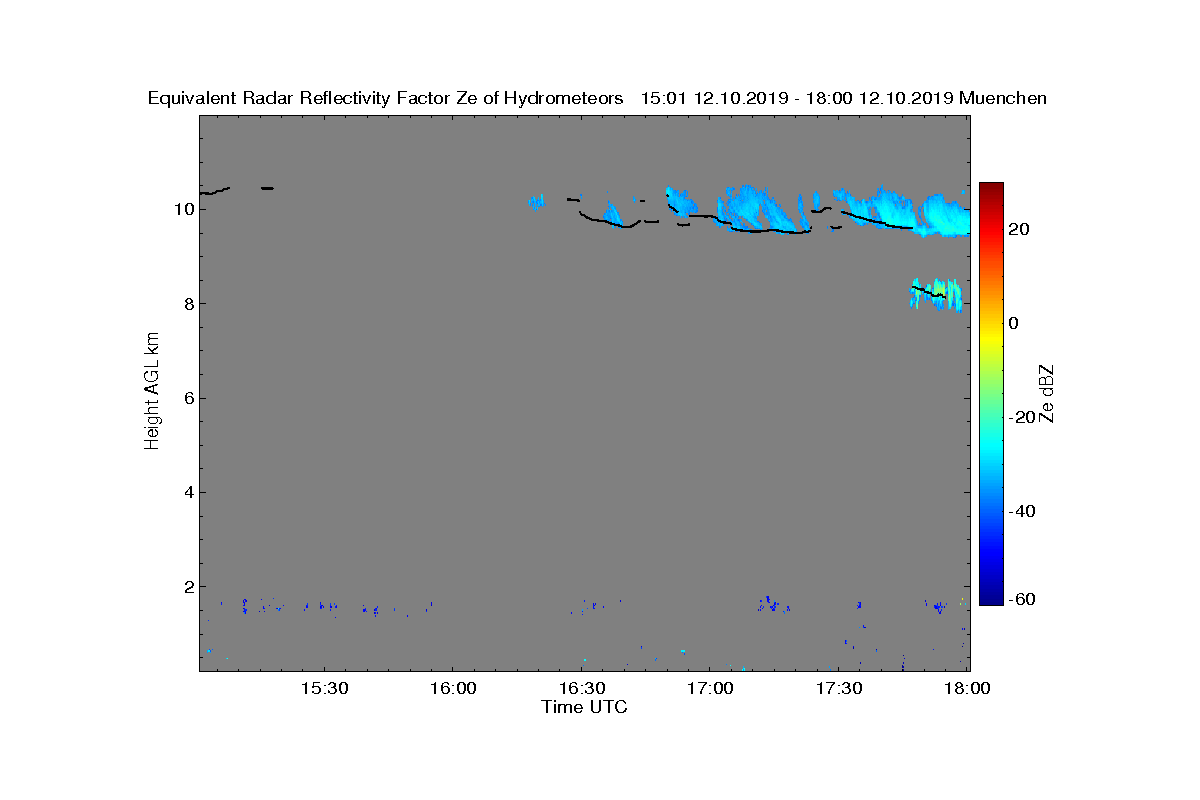This screenshot has height=800, width=1200.
Task: Click the colorbar value 0
Action: [1013, 323]
